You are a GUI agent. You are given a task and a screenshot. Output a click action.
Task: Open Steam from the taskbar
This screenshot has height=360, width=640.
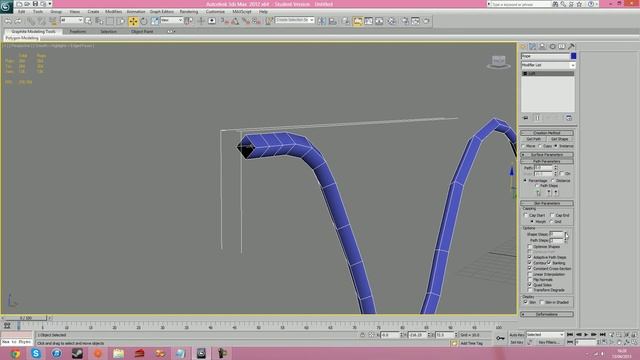(x=77, y=353)
